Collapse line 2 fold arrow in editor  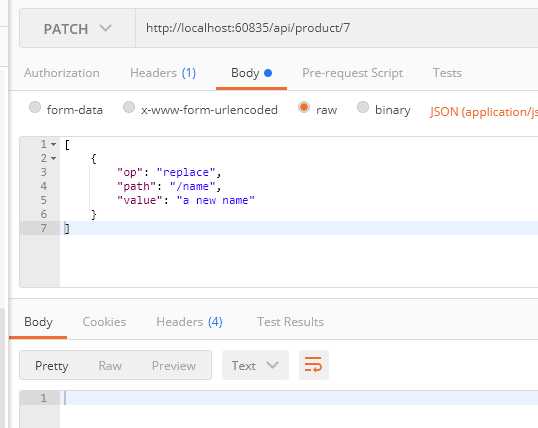[54, 159]
